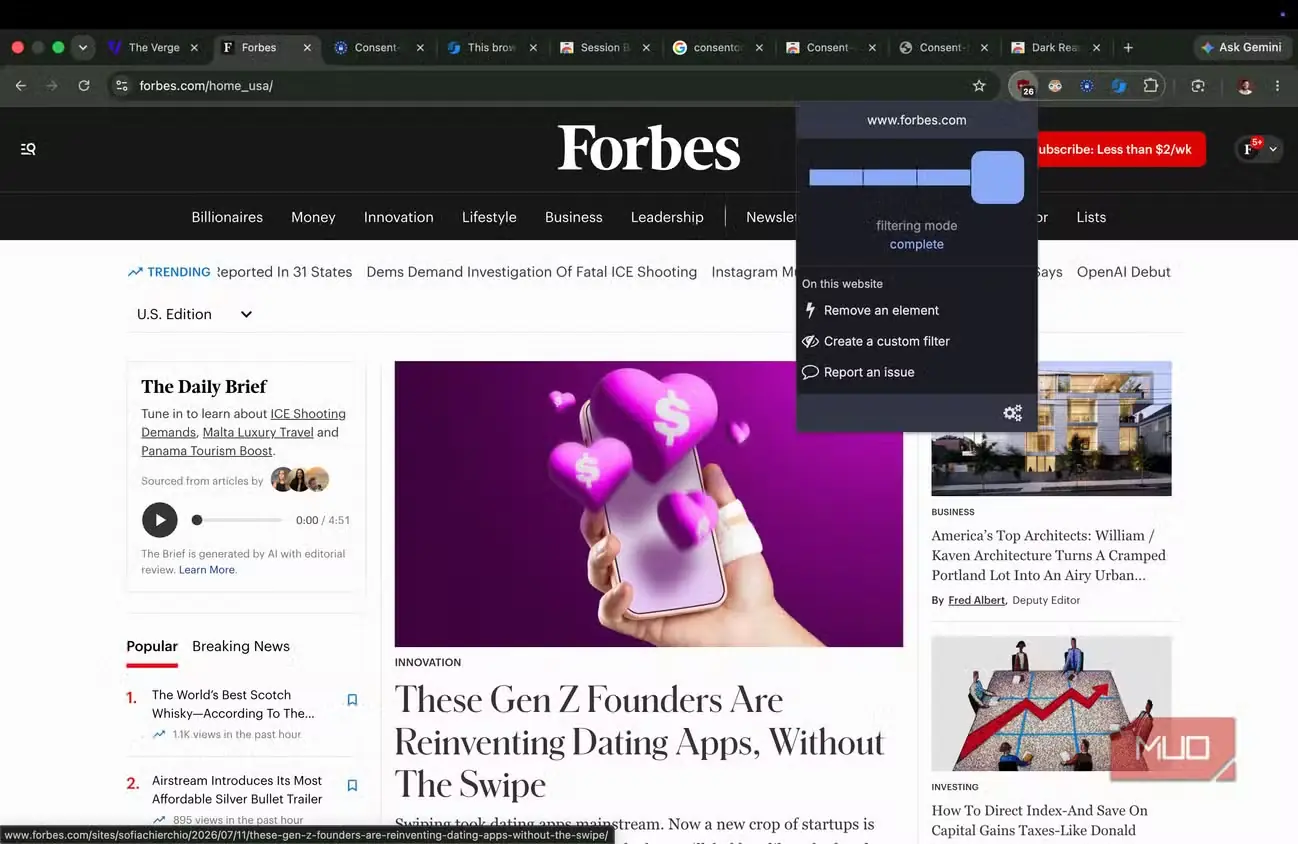This screenshot has height=844, width=1298.
Task: Open Lists navigation section
Action: click(1091, 217)
